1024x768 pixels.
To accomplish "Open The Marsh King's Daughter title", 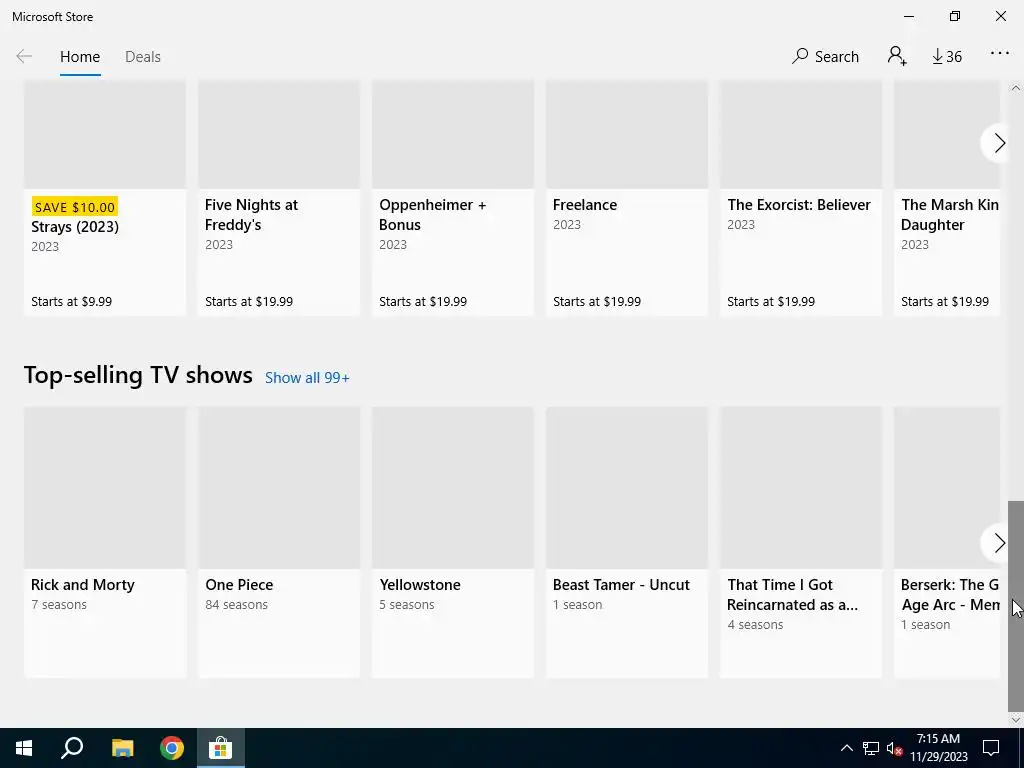I will pos(950,214).
